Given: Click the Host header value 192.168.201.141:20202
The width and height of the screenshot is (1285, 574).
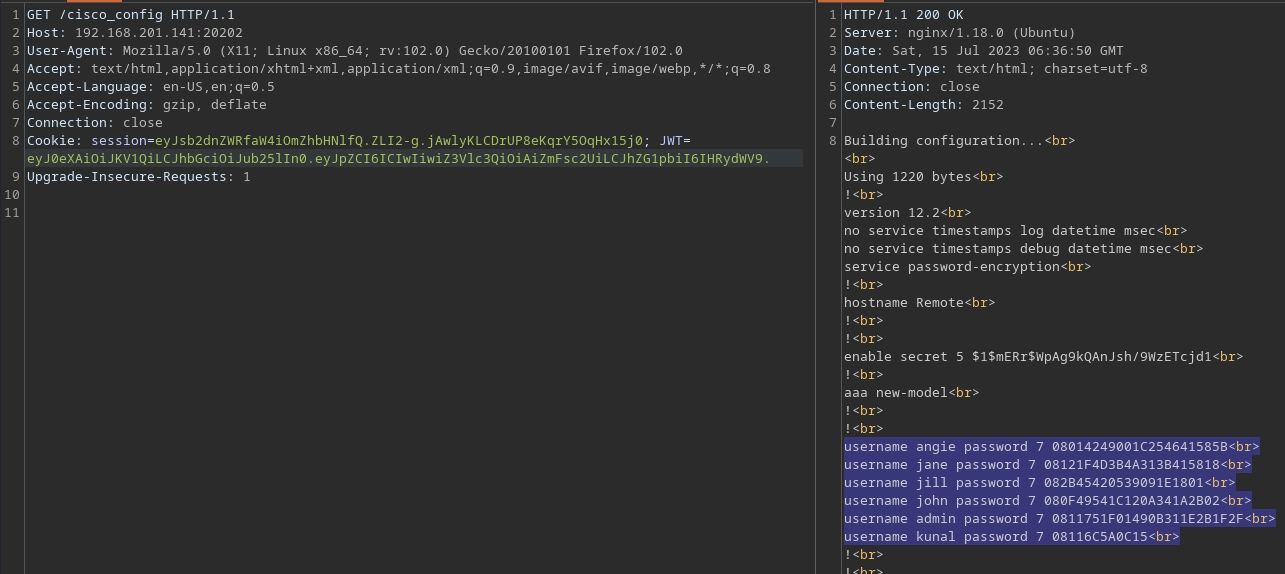Looking at the screenshot, I should pos(158,33).
